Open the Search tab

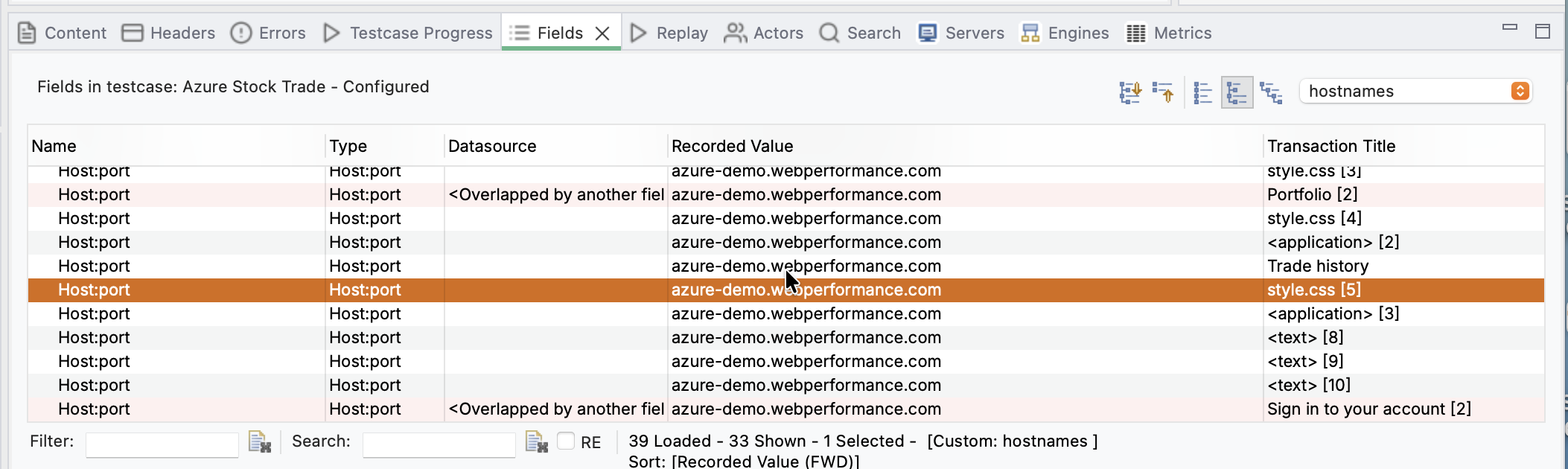pyautogui.click(x=860, y=33)
